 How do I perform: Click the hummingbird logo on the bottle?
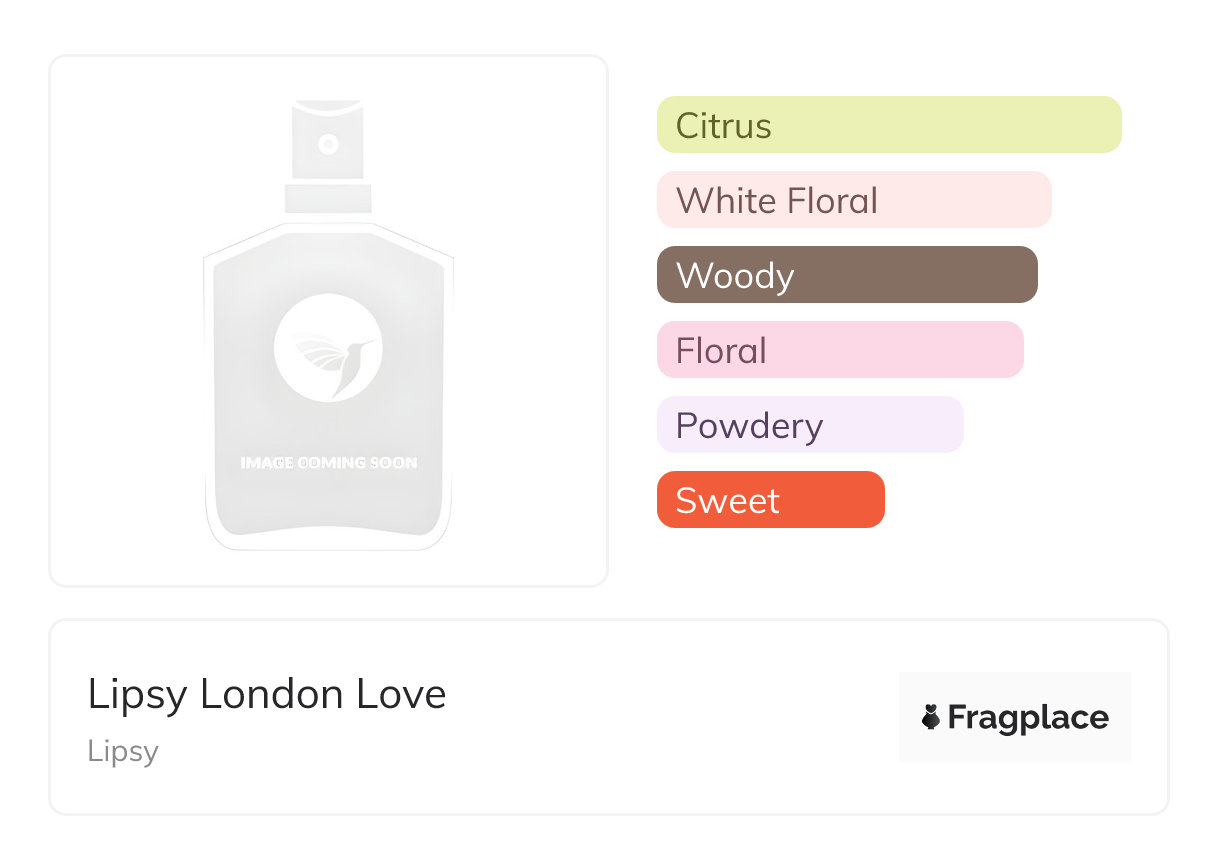328,348
